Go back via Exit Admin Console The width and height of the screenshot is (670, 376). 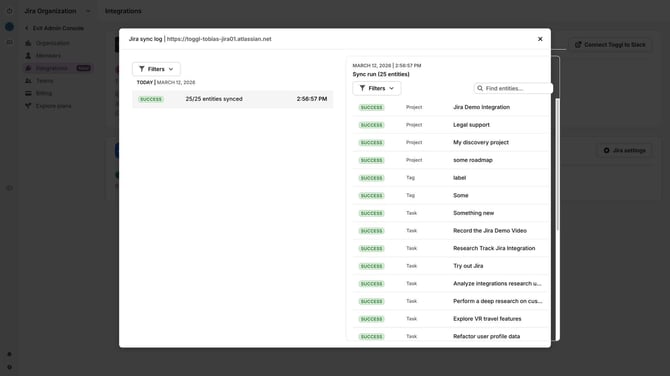tap(54, 28)
